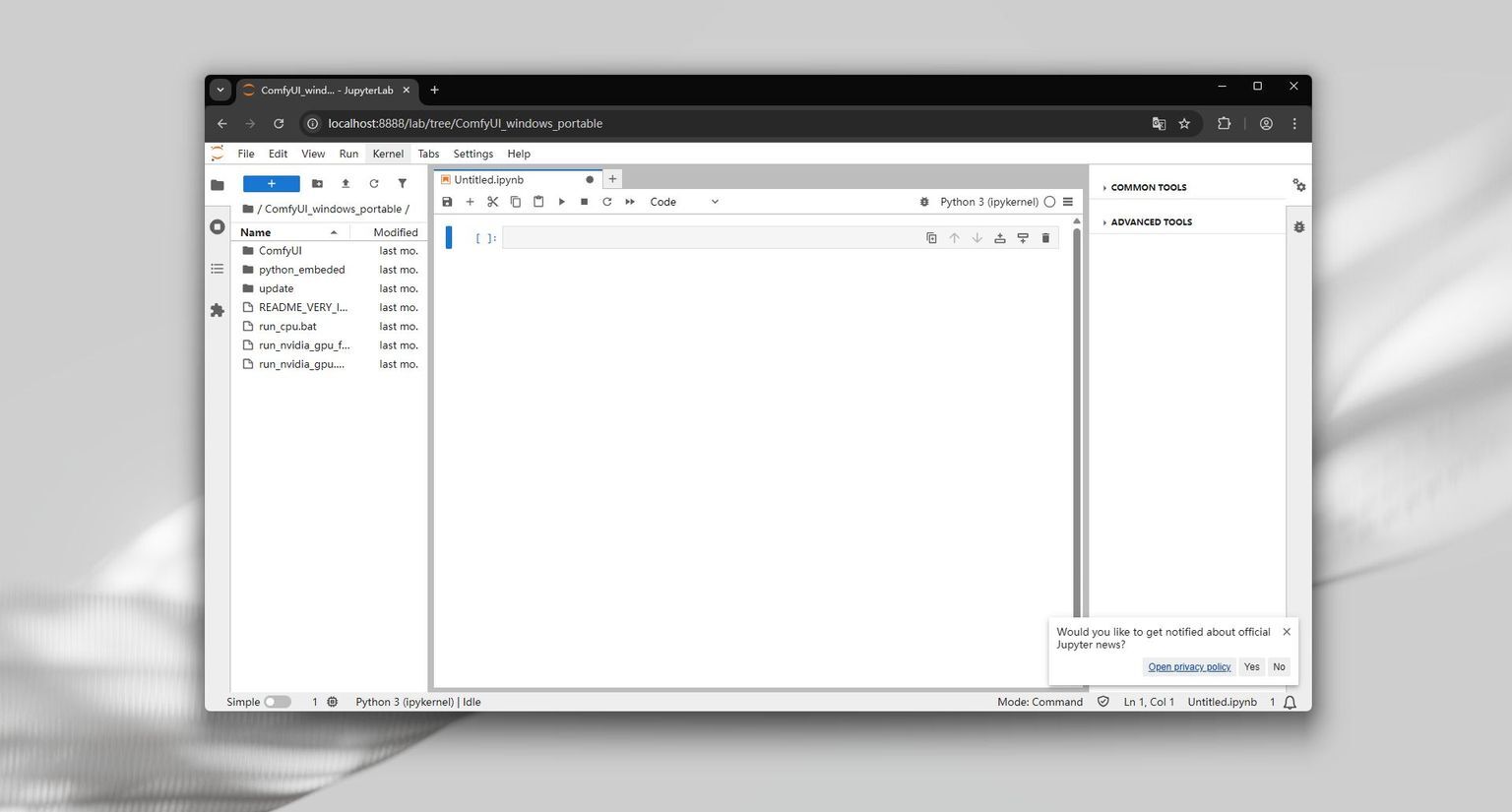
Task: Insert a cell below from cell toolbar
Action: 1023,238
